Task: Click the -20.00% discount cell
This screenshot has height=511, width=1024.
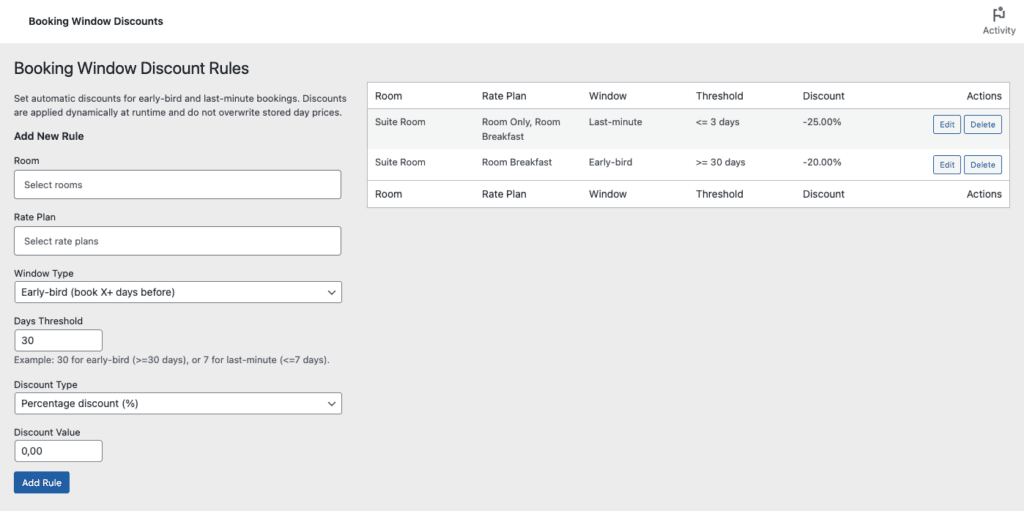Action: click(x=822, y=162)
